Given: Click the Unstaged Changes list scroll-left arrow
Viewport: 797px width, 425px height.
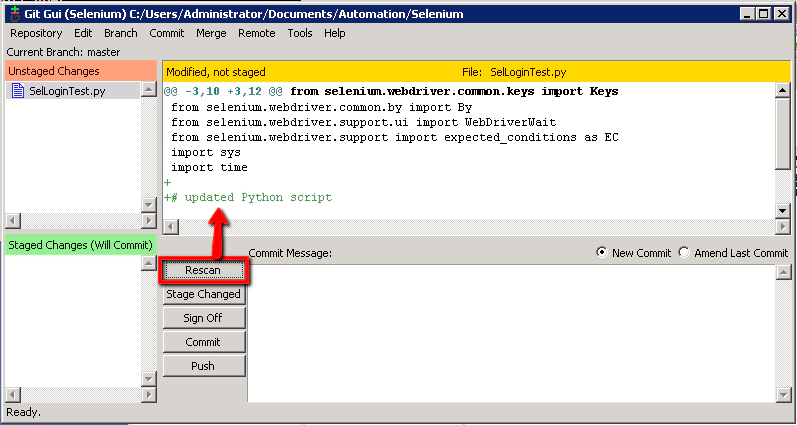Looking at the screenshot, I should tap(13, 221).
